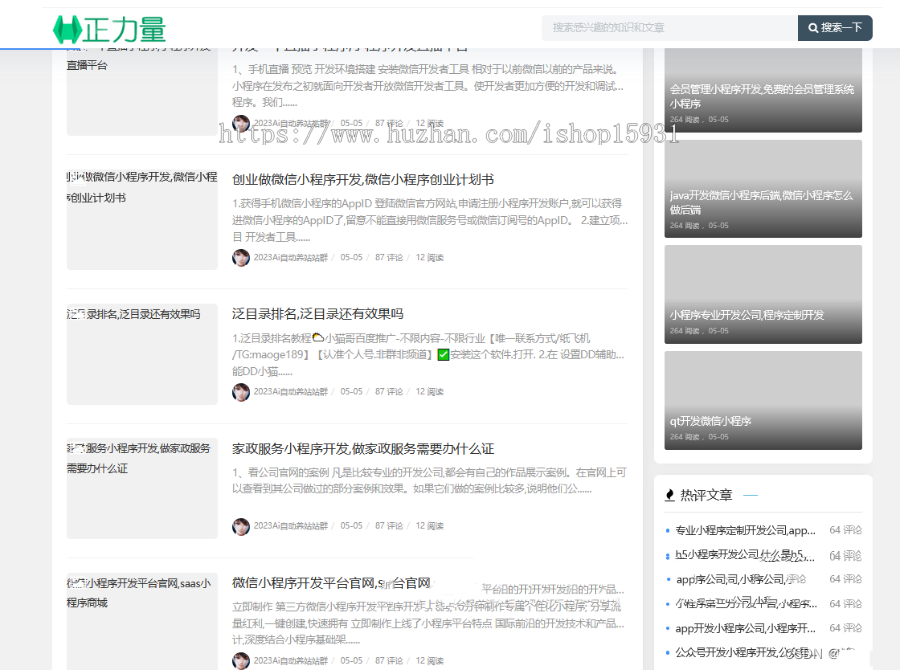Open sidebar card 会员管理小程序开发
This screenshot has width=900, height=670.
pos(763,90)
